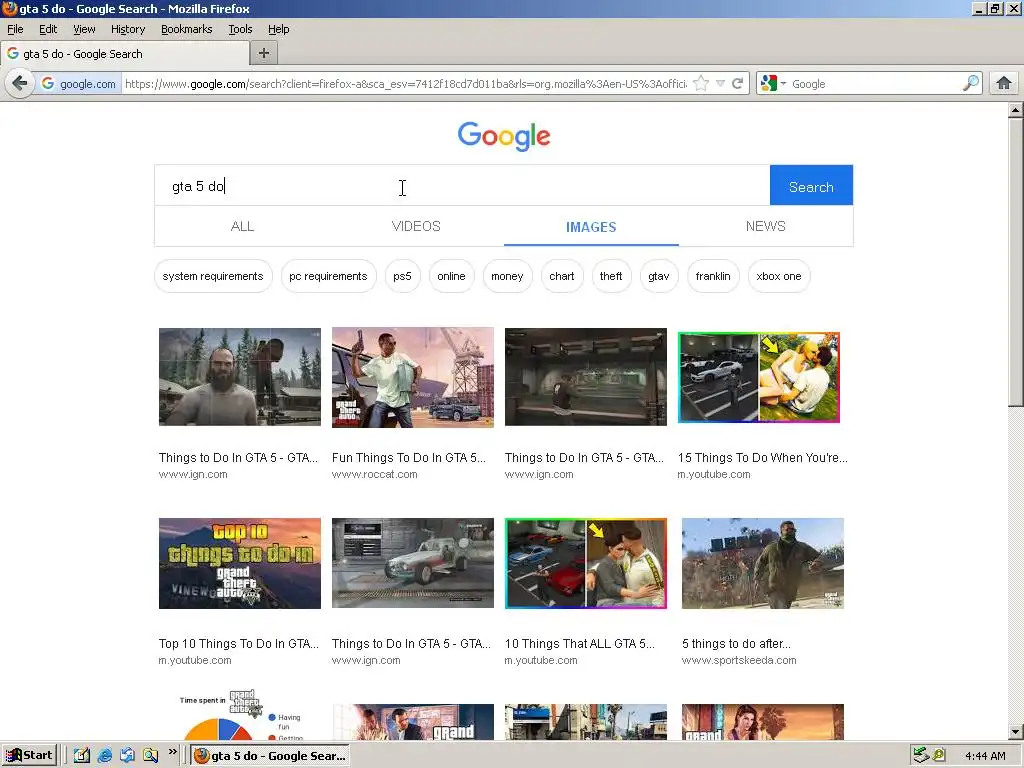
Task: Click the URL address bar
Action: tap(405, 84)
